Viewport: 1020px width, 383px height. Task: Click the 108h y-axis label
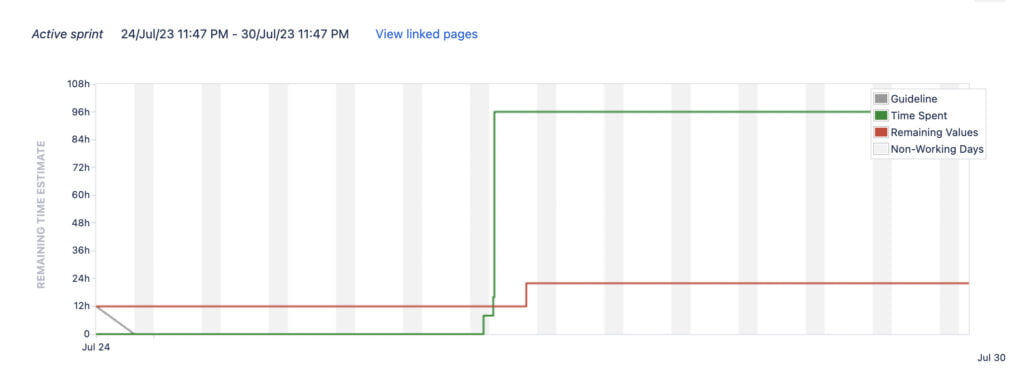78,84
